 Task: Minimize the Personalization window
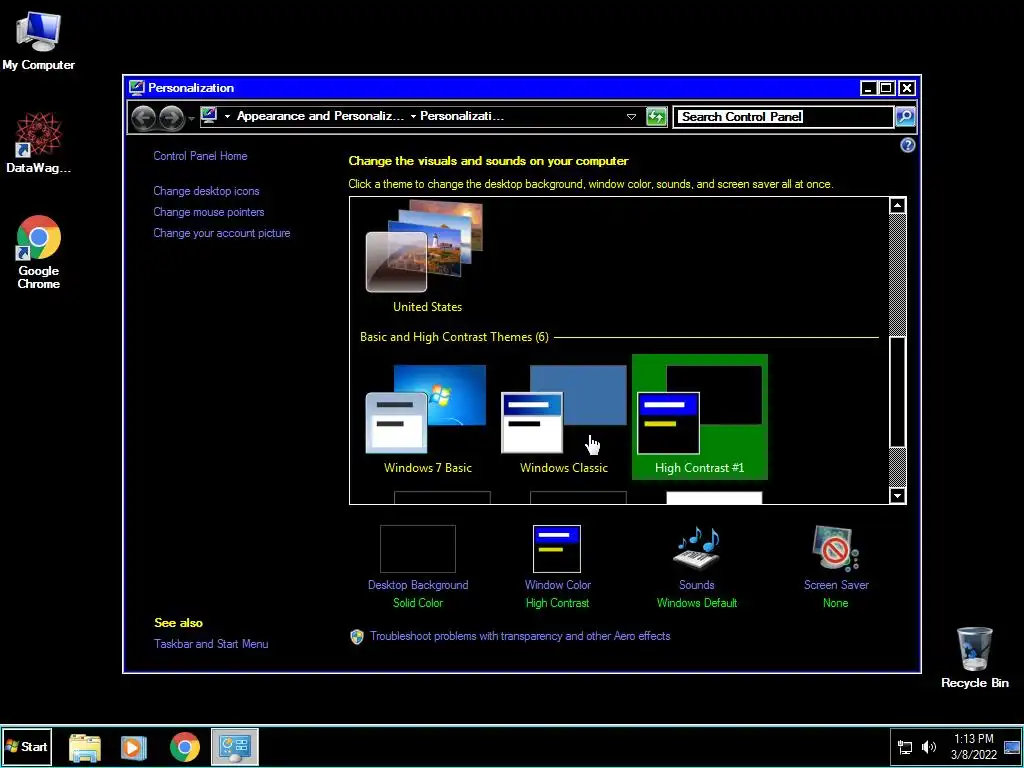868,88
